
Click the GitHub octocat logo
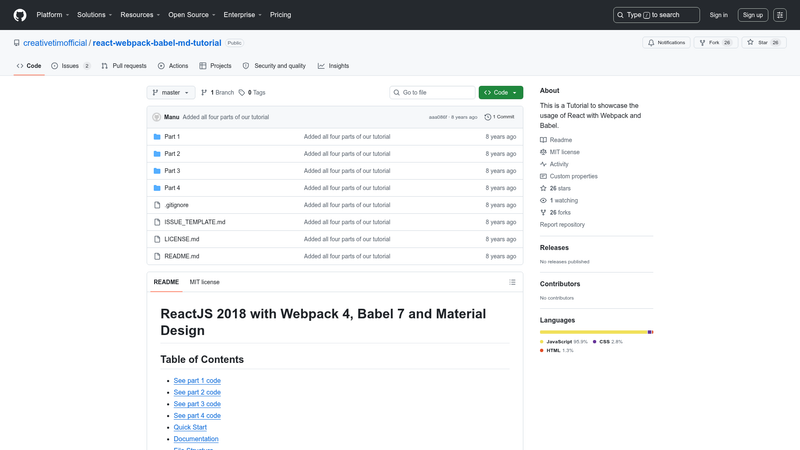20,15
